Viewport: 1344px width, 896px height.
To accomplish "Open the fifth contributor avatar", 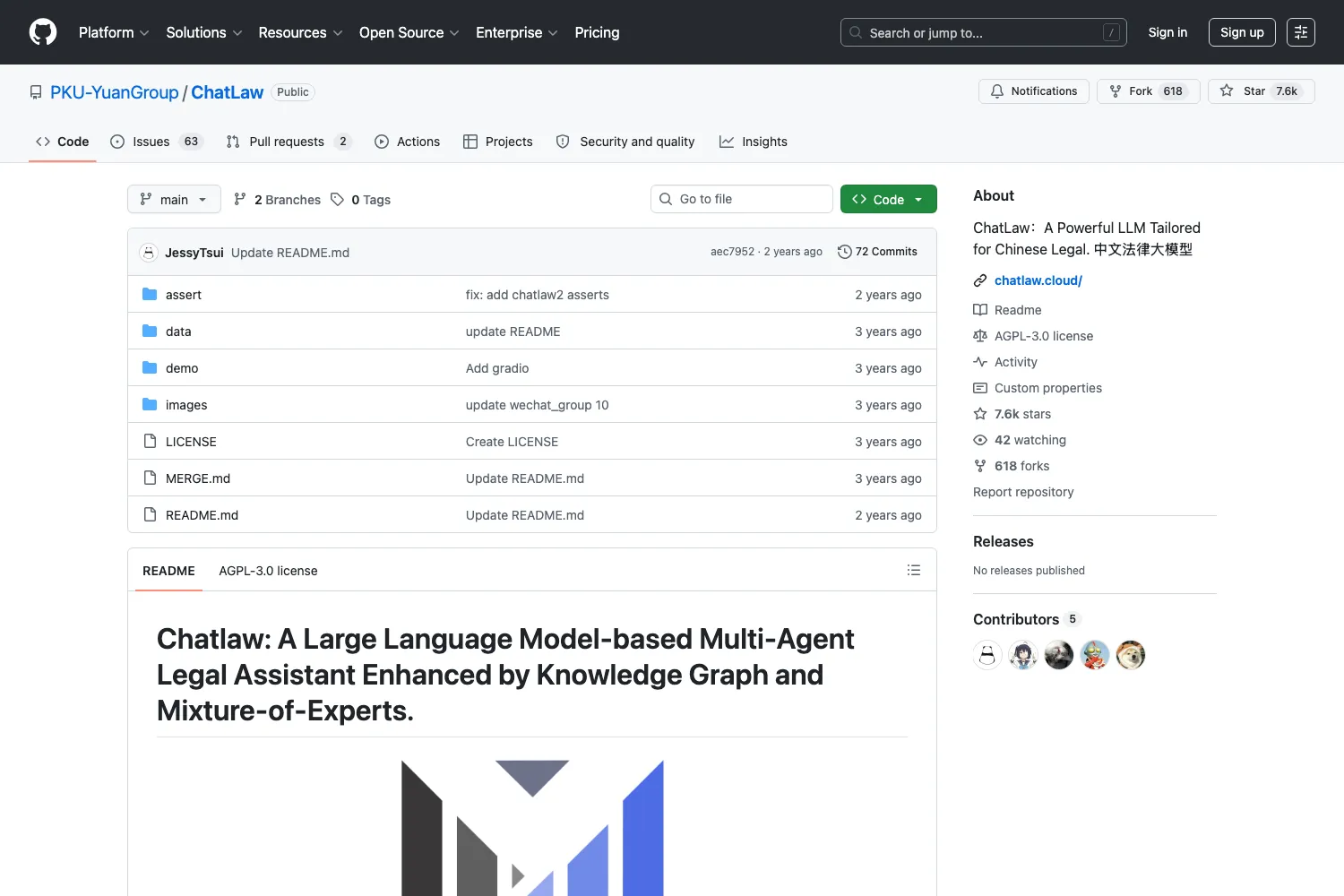I will [1131, 655].
